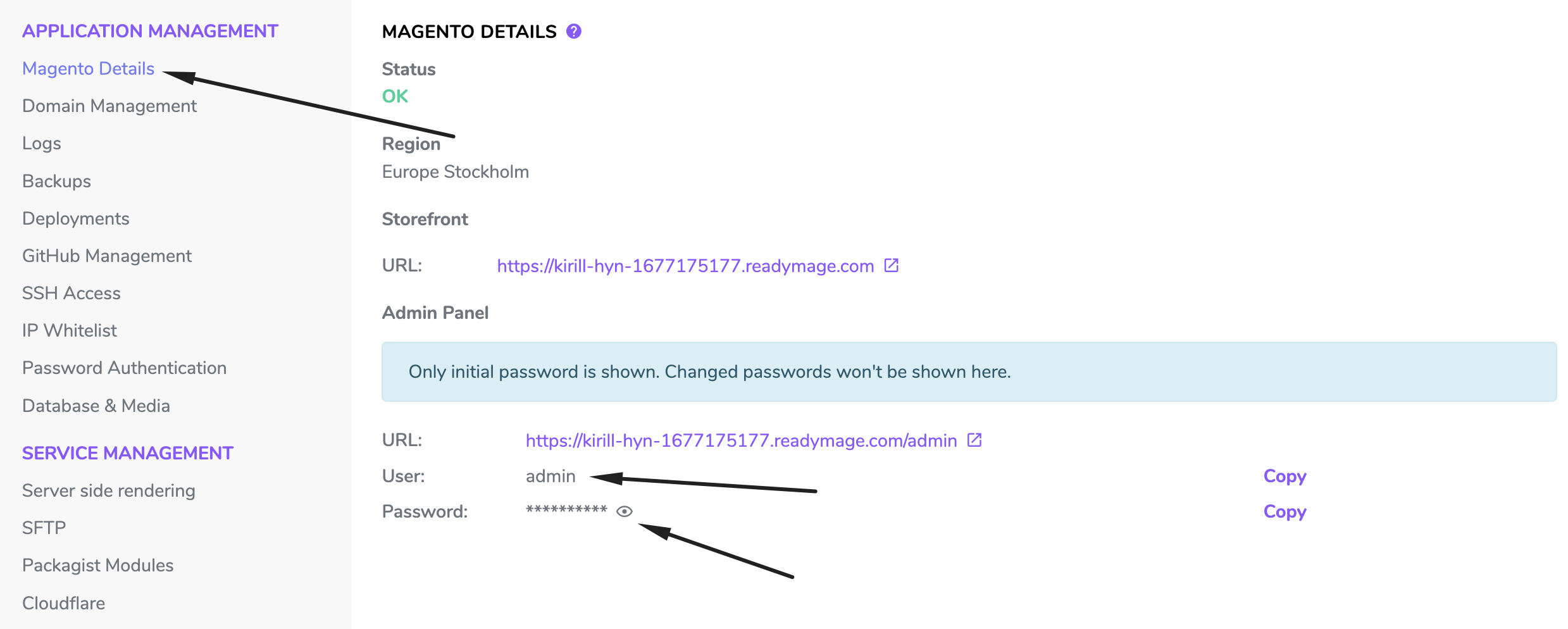The width and height of the screenshot is (1568, 629).
Task: Open admin panel URL external link icon
Action: 974,440
